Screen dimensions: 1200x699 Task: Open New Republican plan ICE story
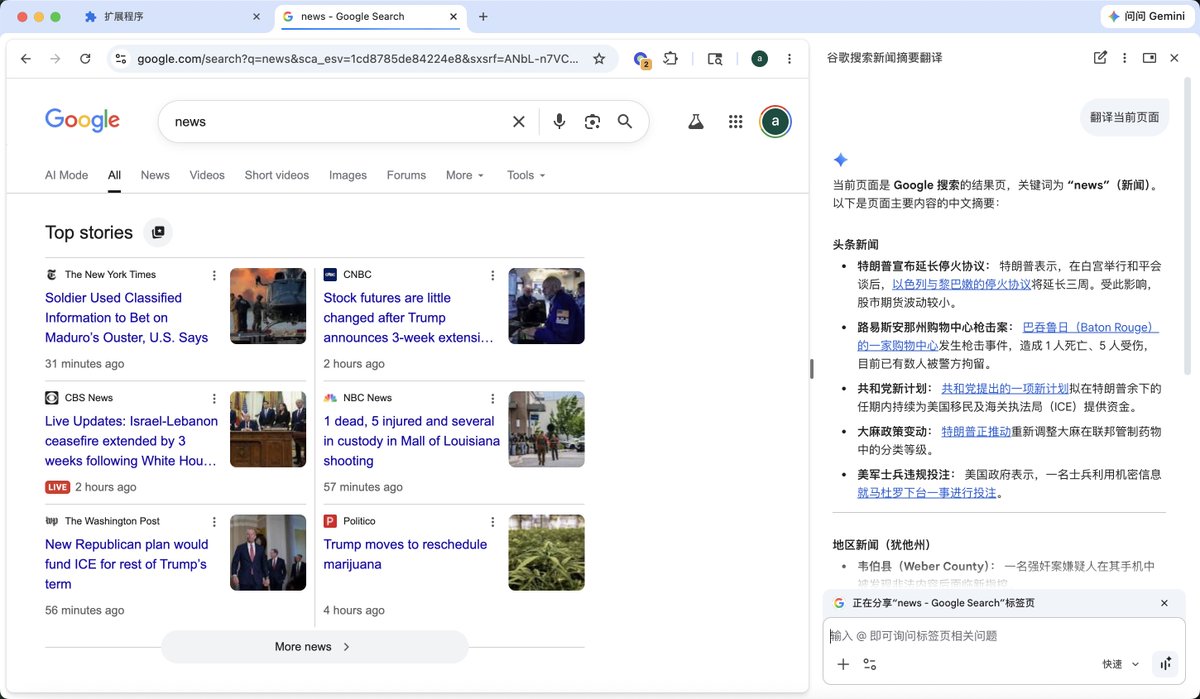[x=127, y=564]
